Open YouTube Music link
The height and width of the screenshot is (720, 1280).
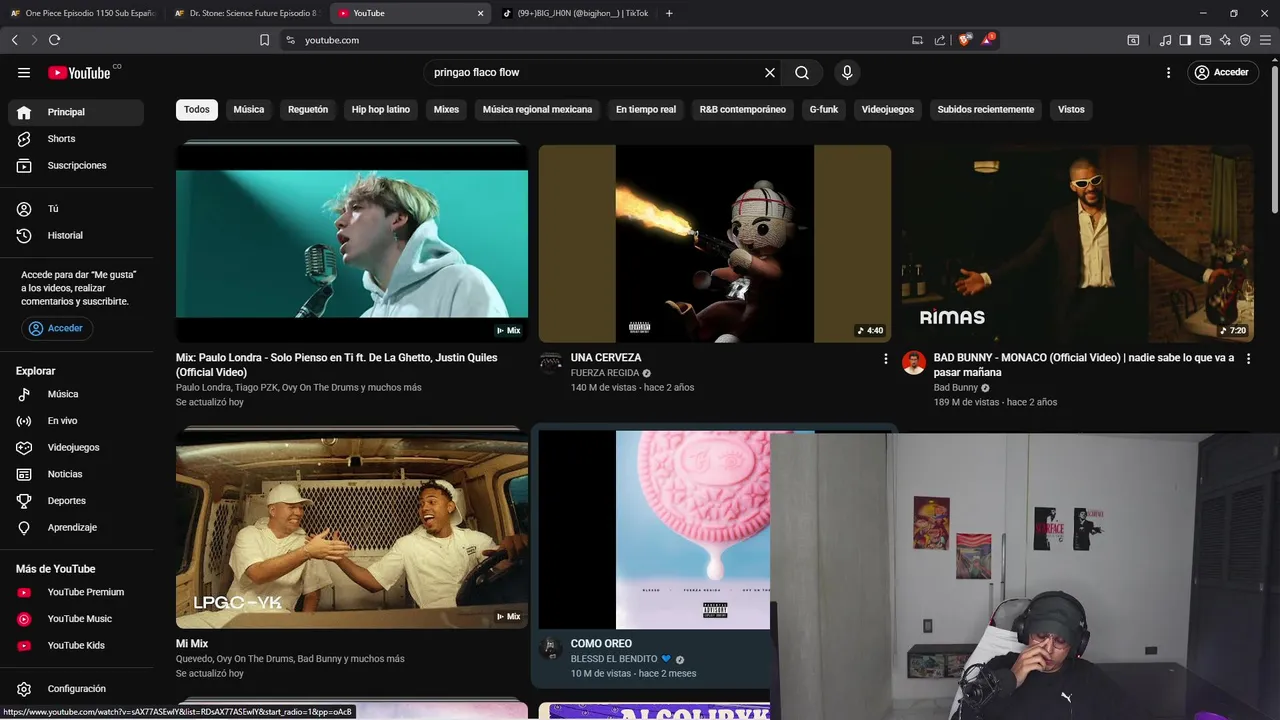pos(76,619)
